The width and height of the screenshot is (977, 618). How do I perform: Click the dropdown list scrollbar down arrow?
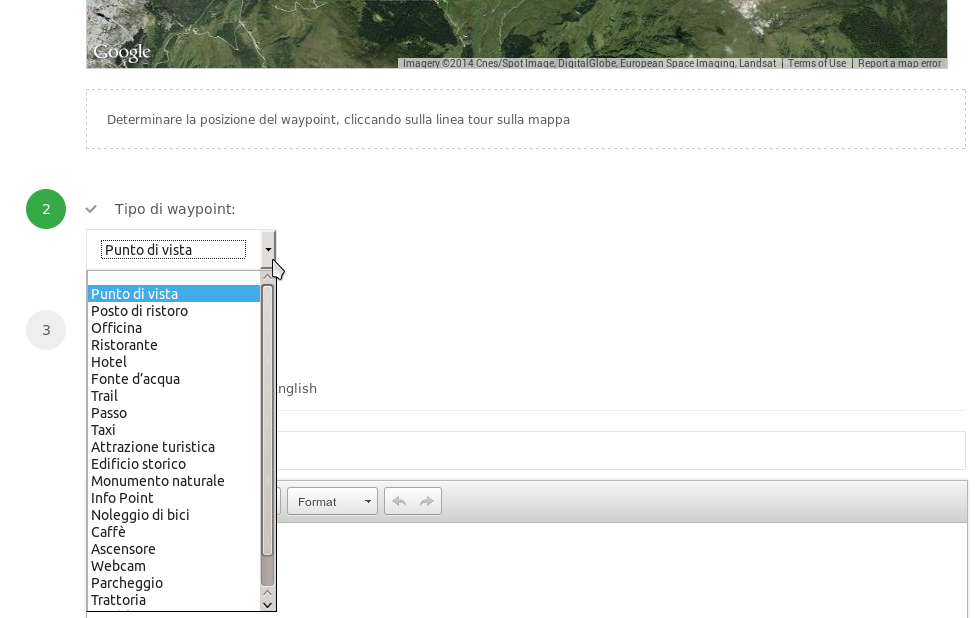pyautogui.click(x=267, y=604)
